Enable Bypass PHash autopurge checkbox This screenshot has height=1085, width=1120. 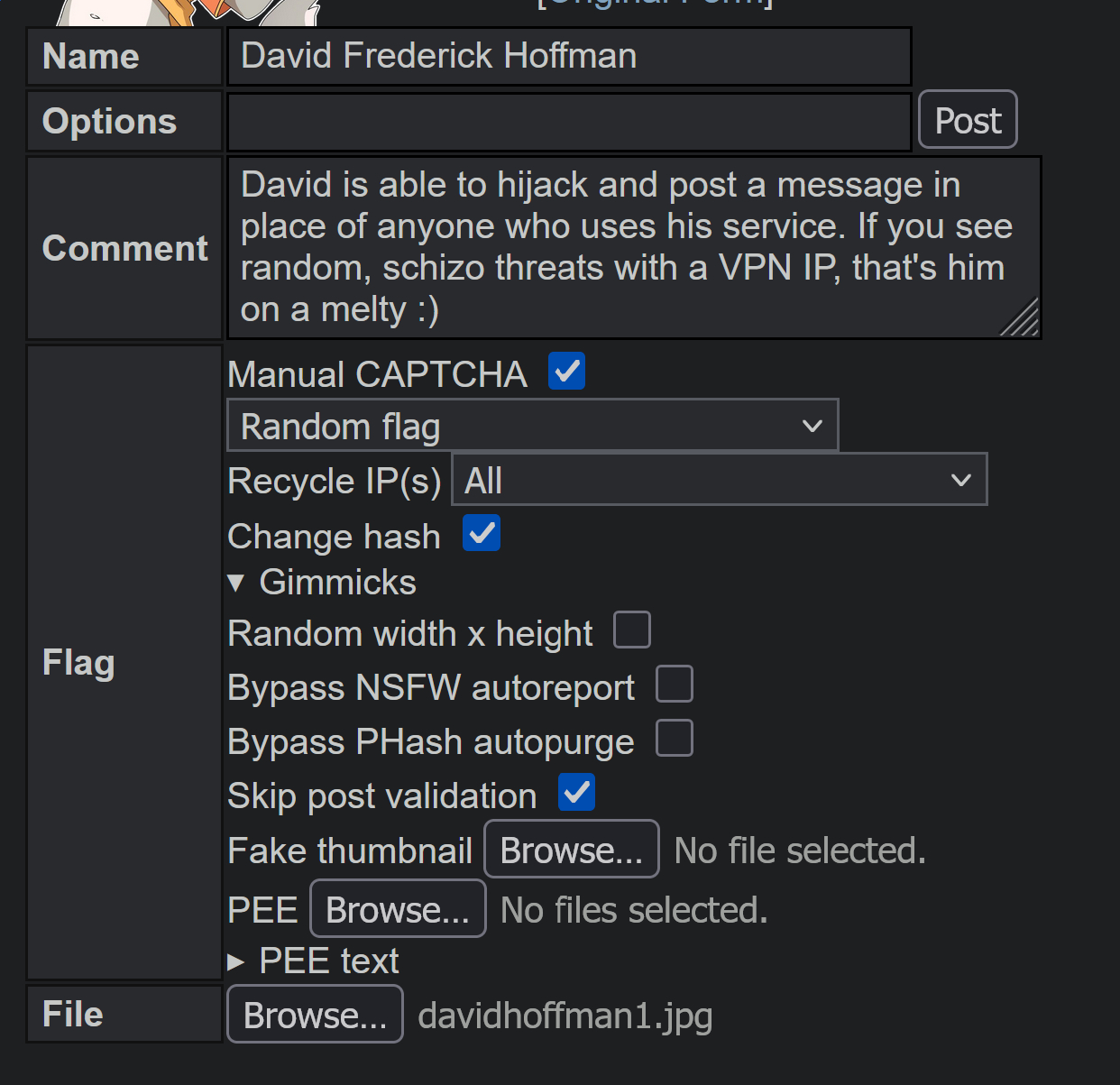point(675,739)
